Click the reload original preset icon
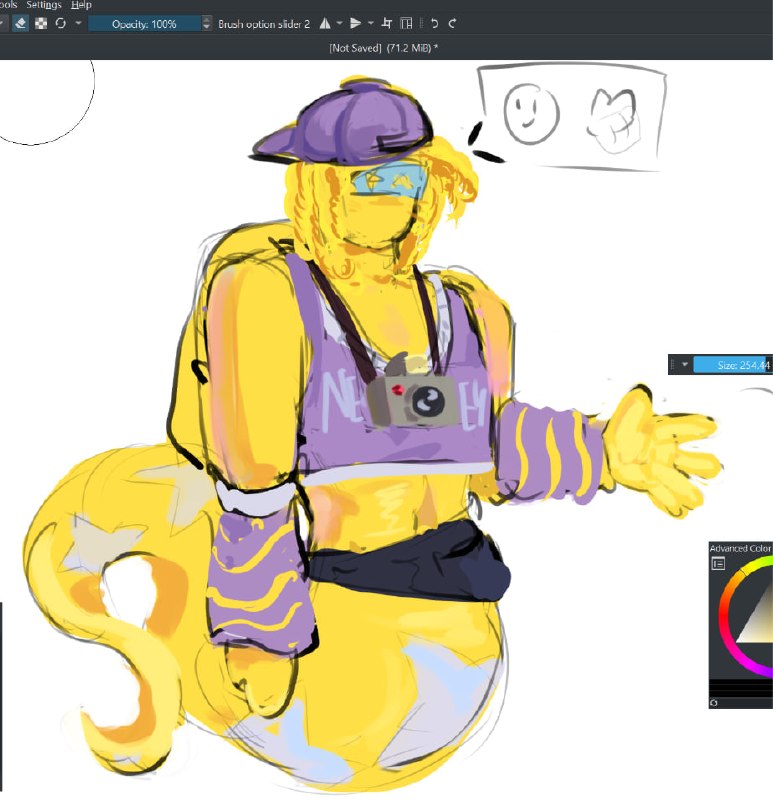The width and height of the screenshot is (773, 800). 61,23
